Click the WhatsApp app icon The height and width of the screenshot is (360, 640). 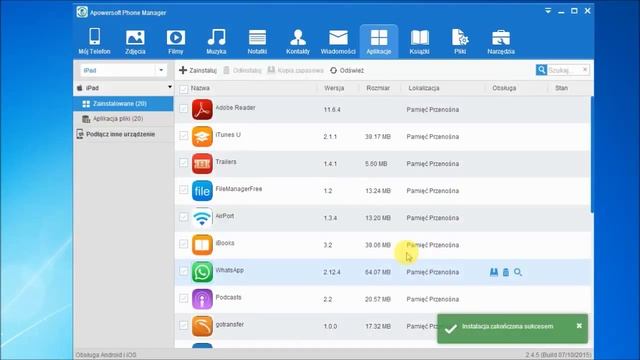(202, 272)
